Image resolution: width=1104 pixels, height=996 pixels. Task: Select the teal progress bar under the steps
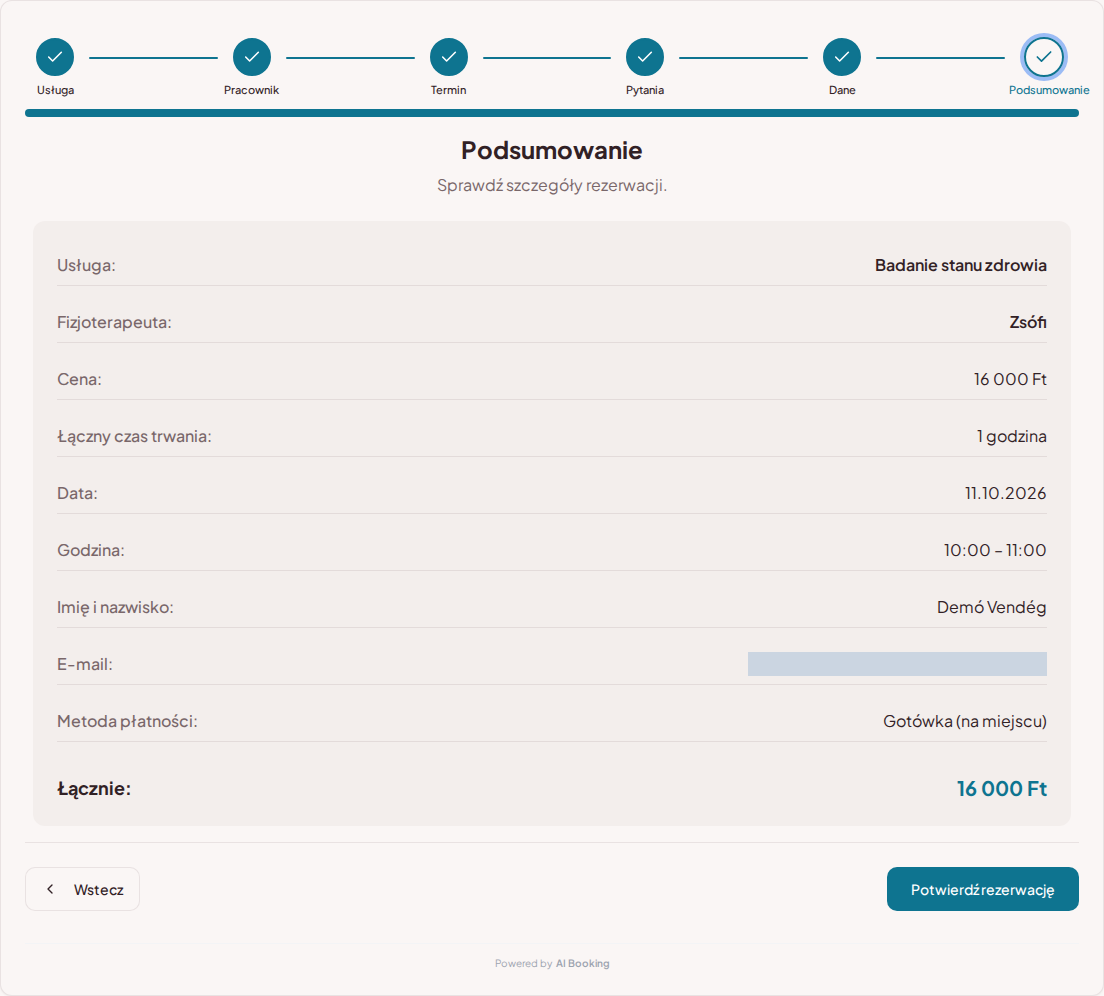point(552,113)
